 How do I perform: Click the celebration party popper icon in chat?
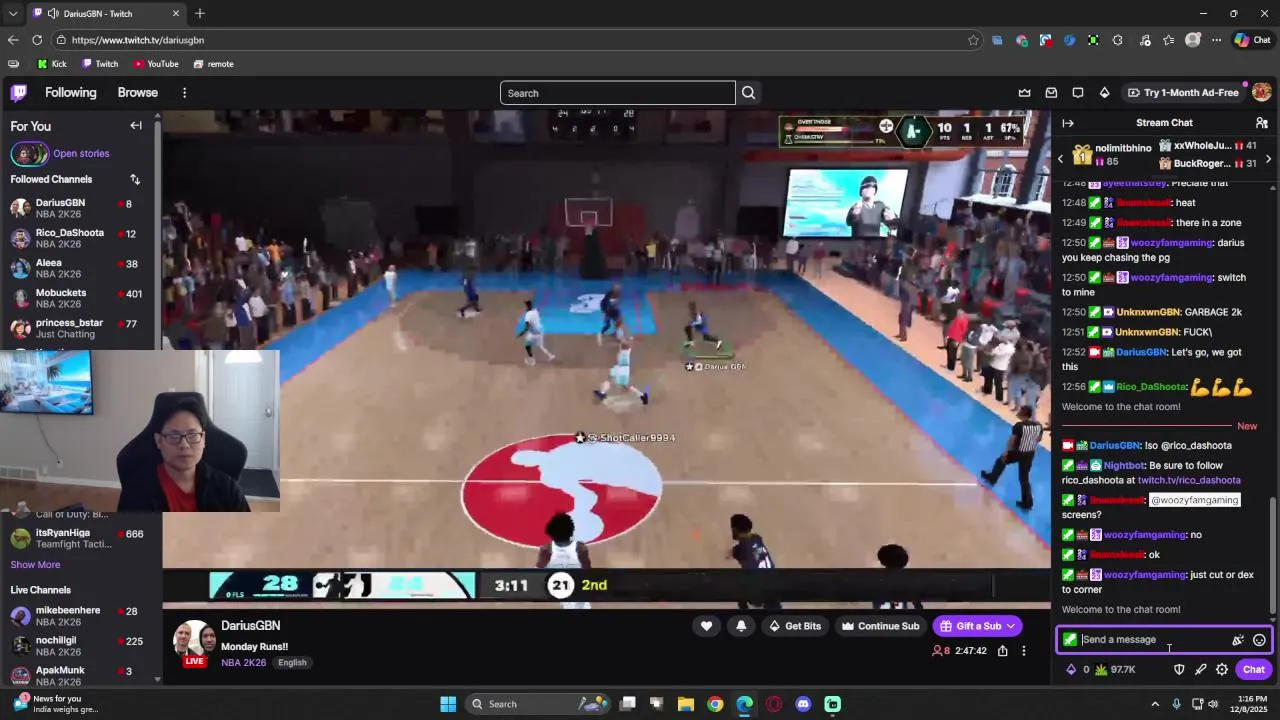[1238, 640]
